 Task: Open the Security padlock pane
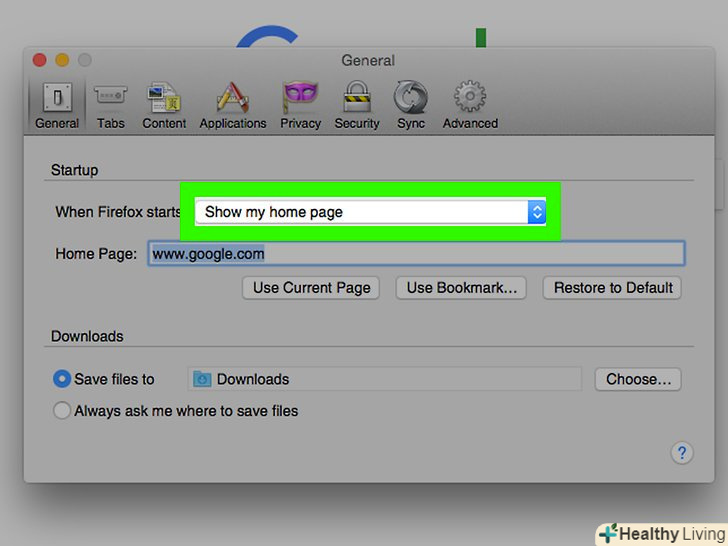357,105
